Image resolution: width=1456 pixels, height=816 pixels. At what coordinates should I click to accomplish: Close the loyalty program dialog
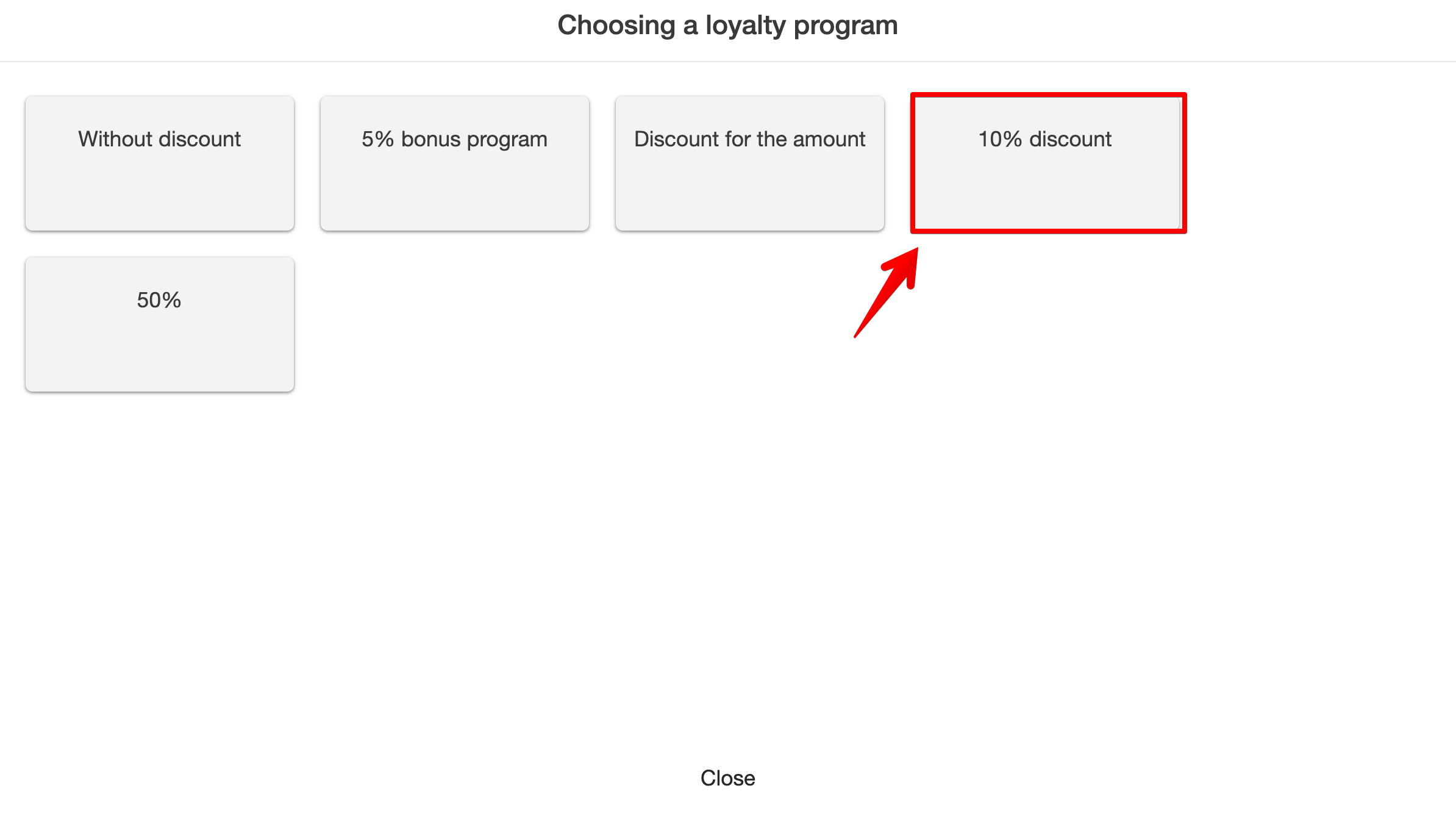click(x=727, y=778)
